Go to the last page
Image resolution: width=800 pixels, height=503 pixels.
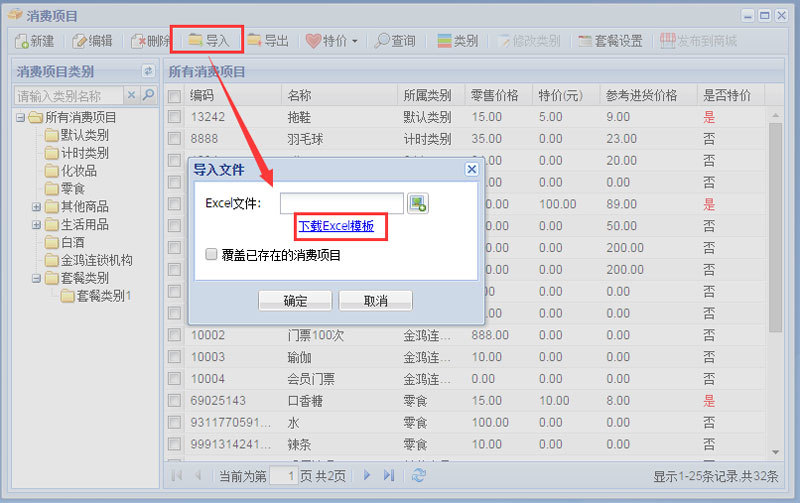tap(389, 475)
